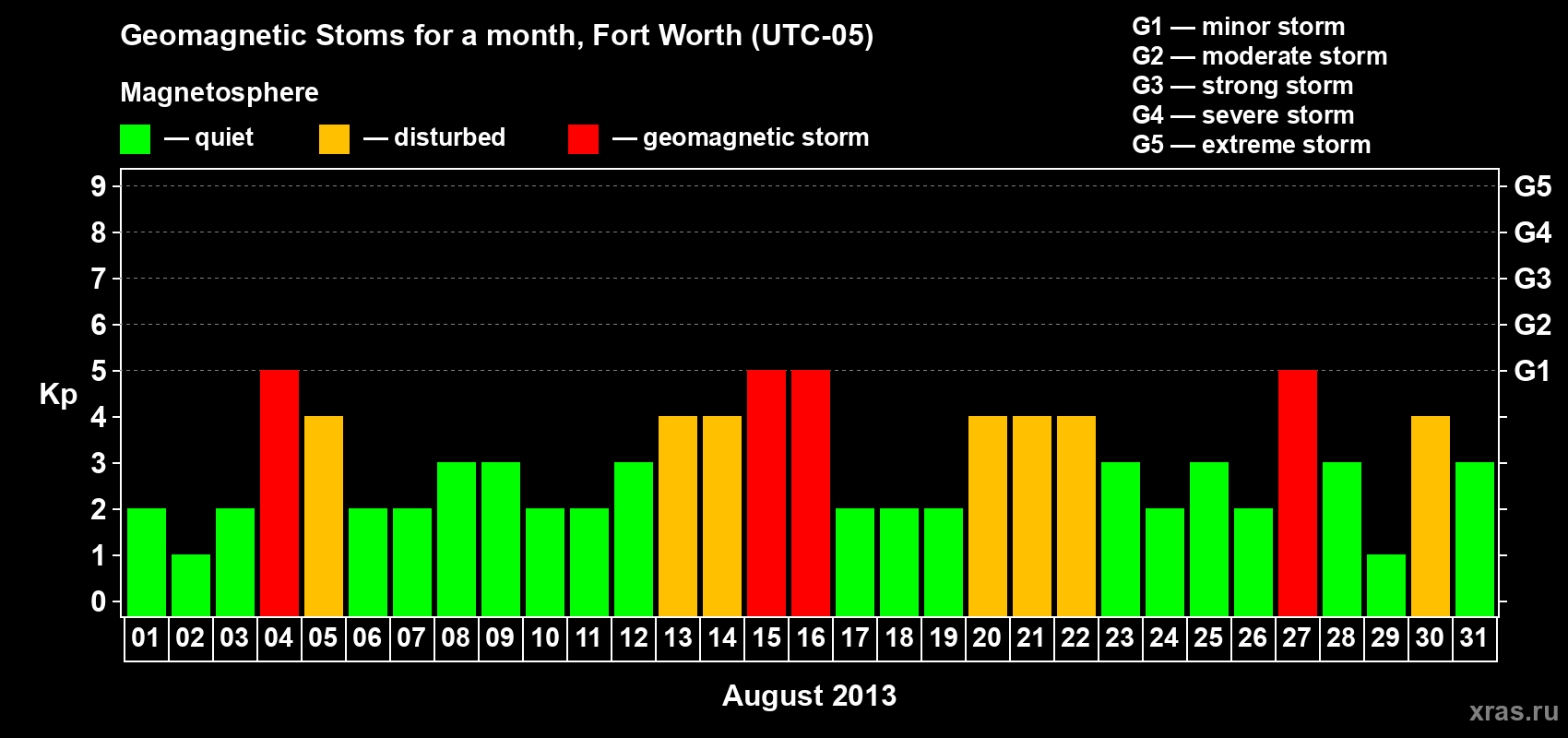
Task: Select the orange bar for day 22
Action: coord(1076,516)
